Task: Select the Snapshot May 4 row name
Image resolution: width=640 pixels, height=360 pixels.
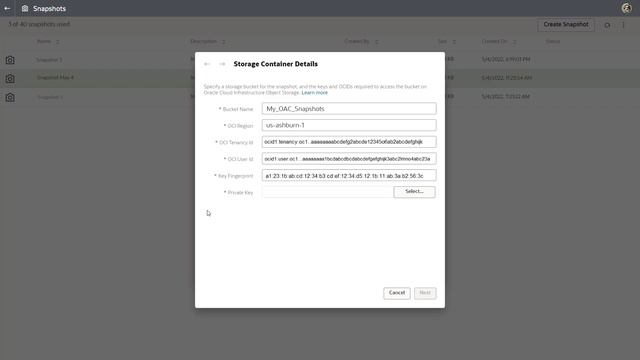Action: click(x=55, y=78)
